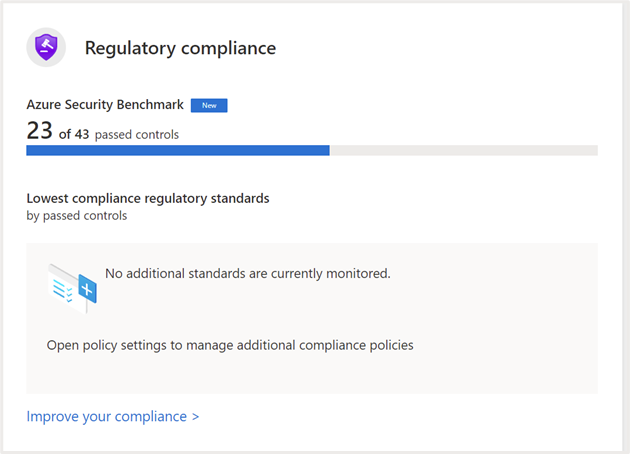This screenshot has width=630, height=454.
Task: Click the 23 passed controls number
Action: (x=39, y=132)
